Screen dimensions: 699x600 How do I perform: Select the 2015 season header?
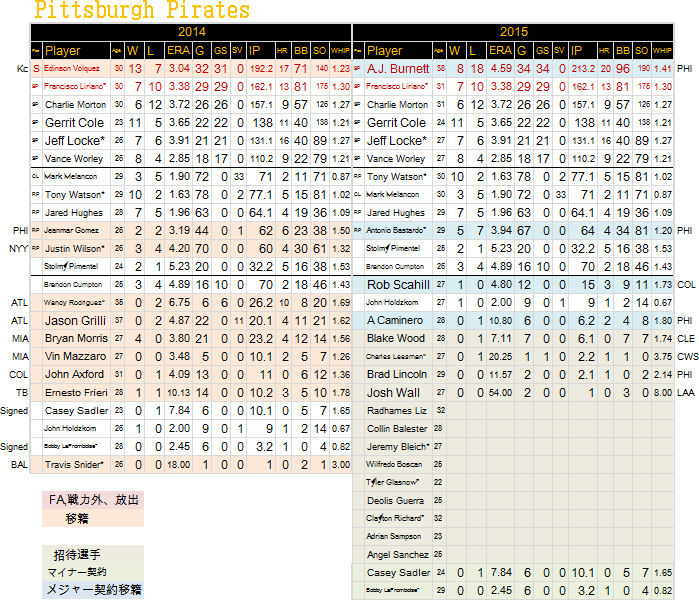coord(513,32)
